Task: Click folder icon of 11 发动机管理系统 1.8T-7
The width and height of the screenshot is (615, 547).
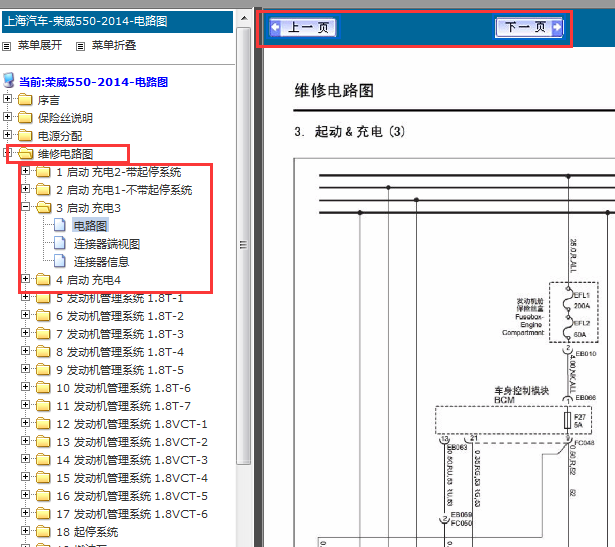Action: click(43, 406)
